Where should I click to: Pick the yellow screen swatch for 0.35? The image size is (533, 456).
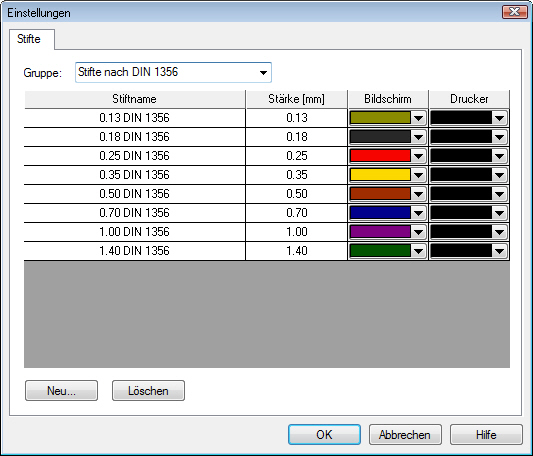coord(380,175)
